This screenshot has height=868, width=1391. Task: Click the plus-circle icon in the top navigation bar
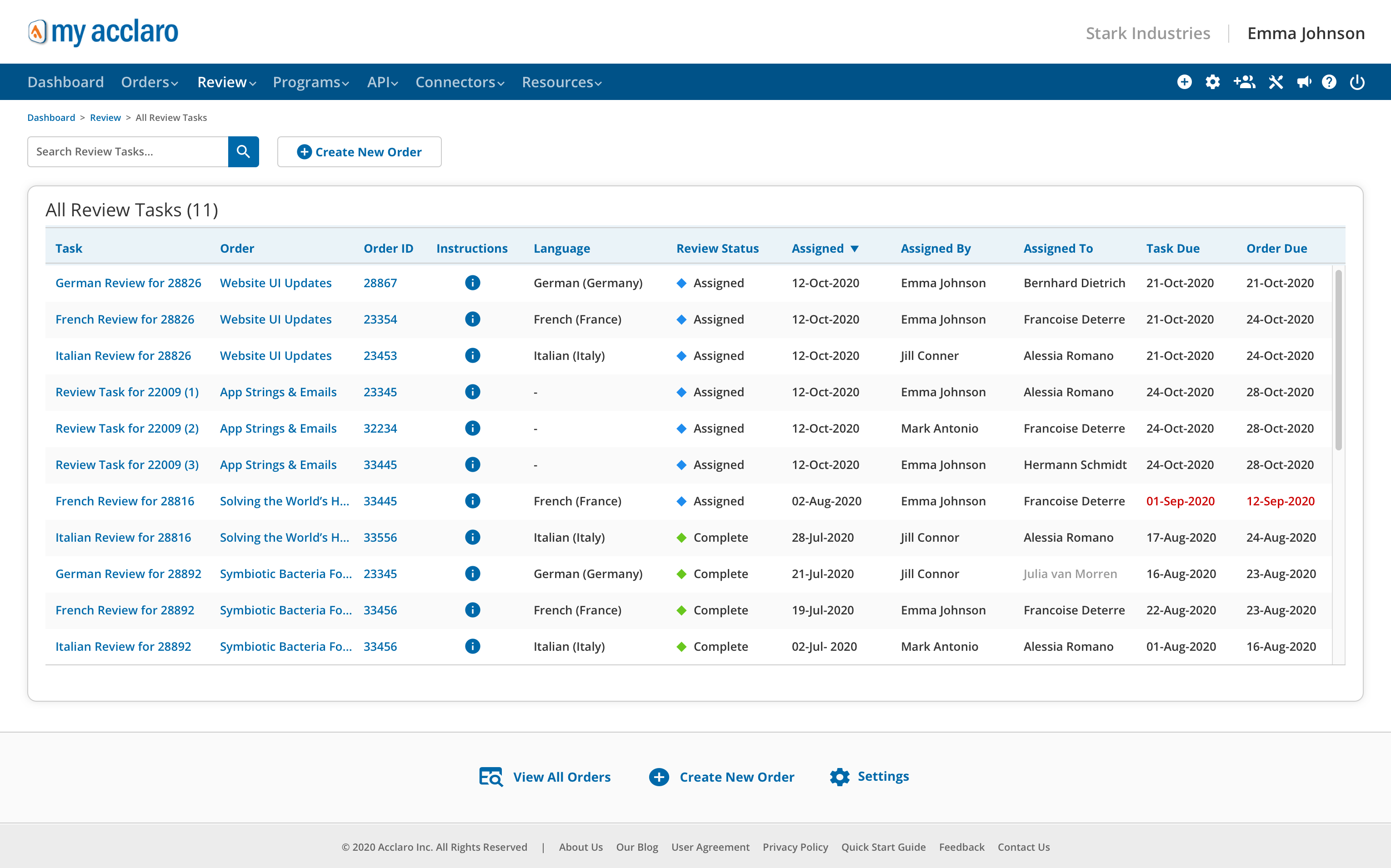tap(1184, 82)
